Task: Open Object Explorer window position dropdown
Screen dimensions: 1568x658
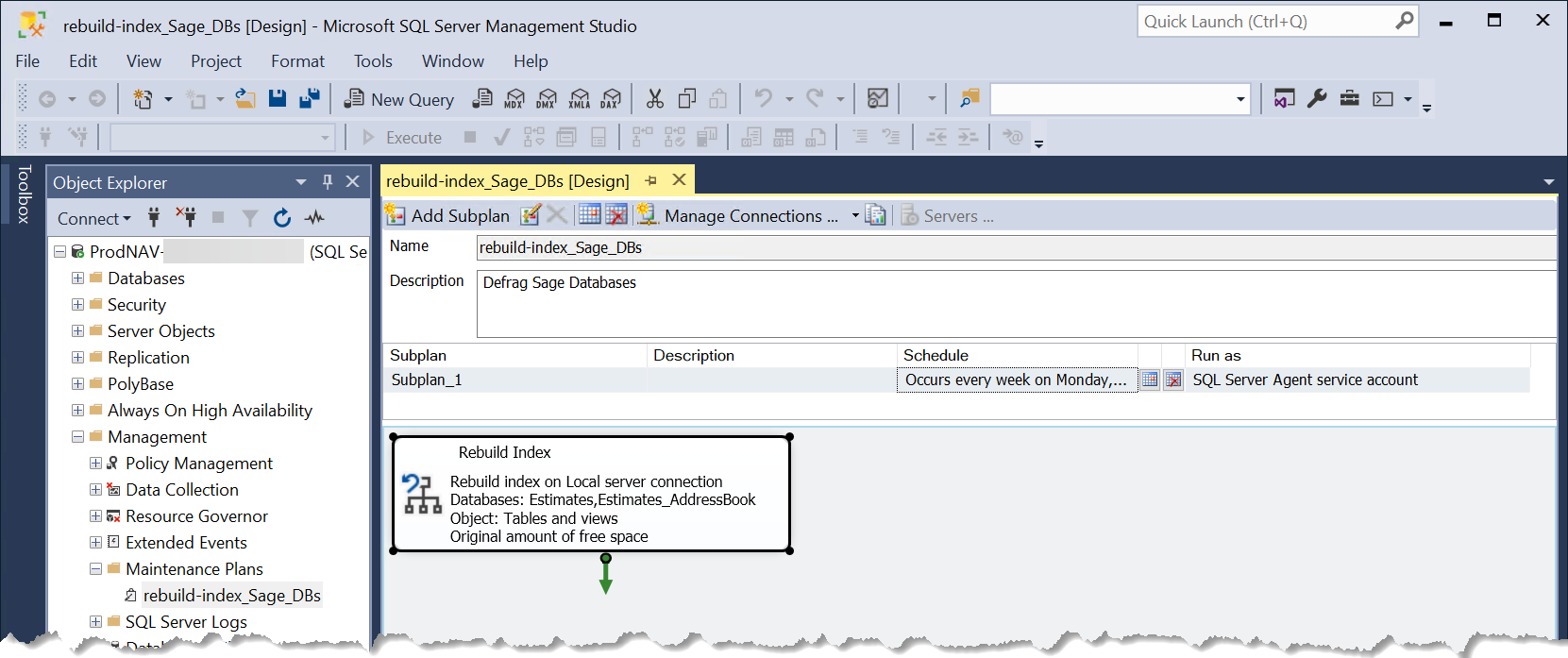Action: tap(301, 181)
